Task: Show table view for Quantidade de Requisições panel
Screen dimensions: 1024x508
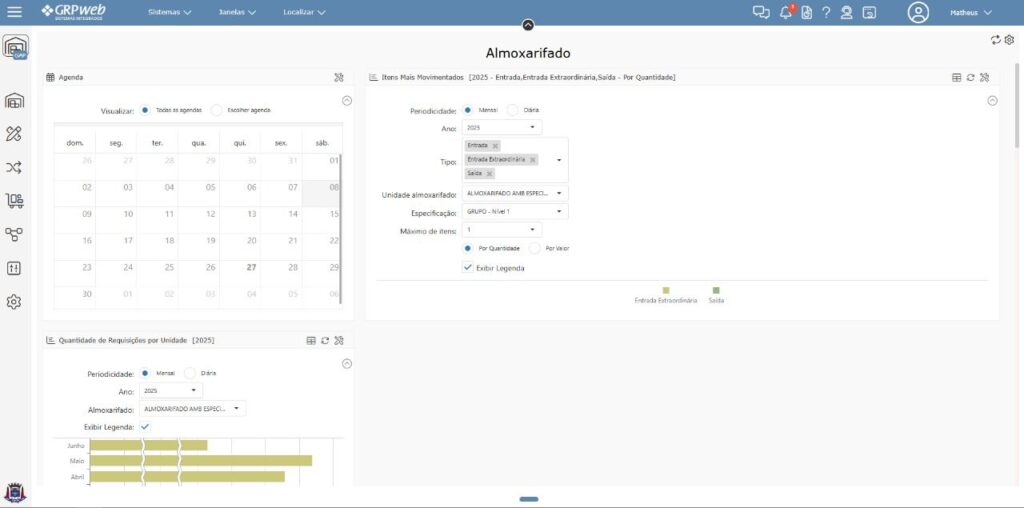Action: pyautogui.click(x=311, y=341)
